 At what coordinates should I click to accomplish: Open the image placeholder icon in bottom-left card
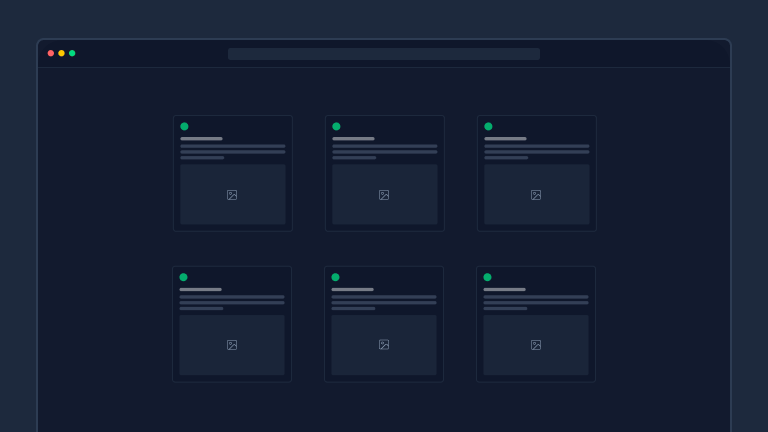click(232, 345)
